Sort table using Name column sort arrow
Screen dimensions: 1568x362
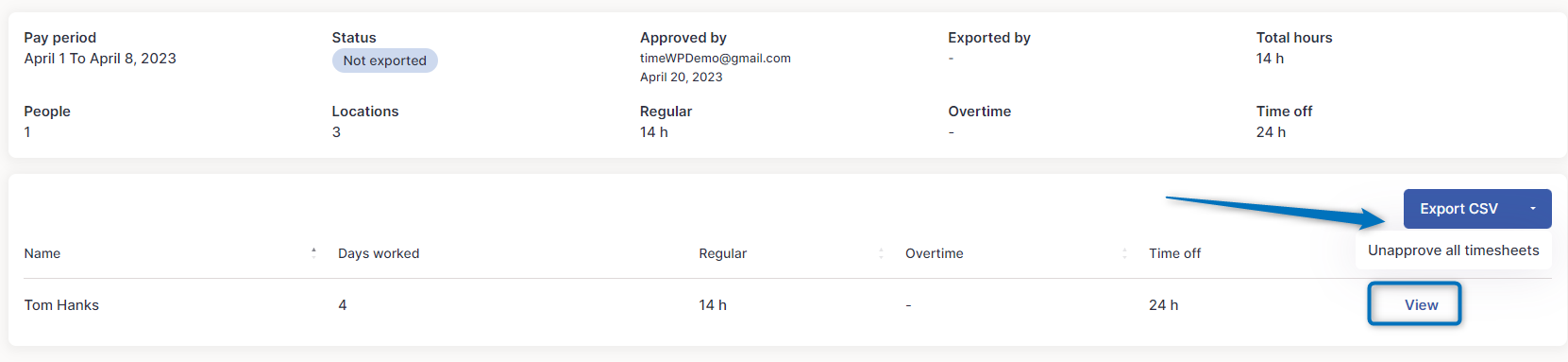[x=313, y=253]
